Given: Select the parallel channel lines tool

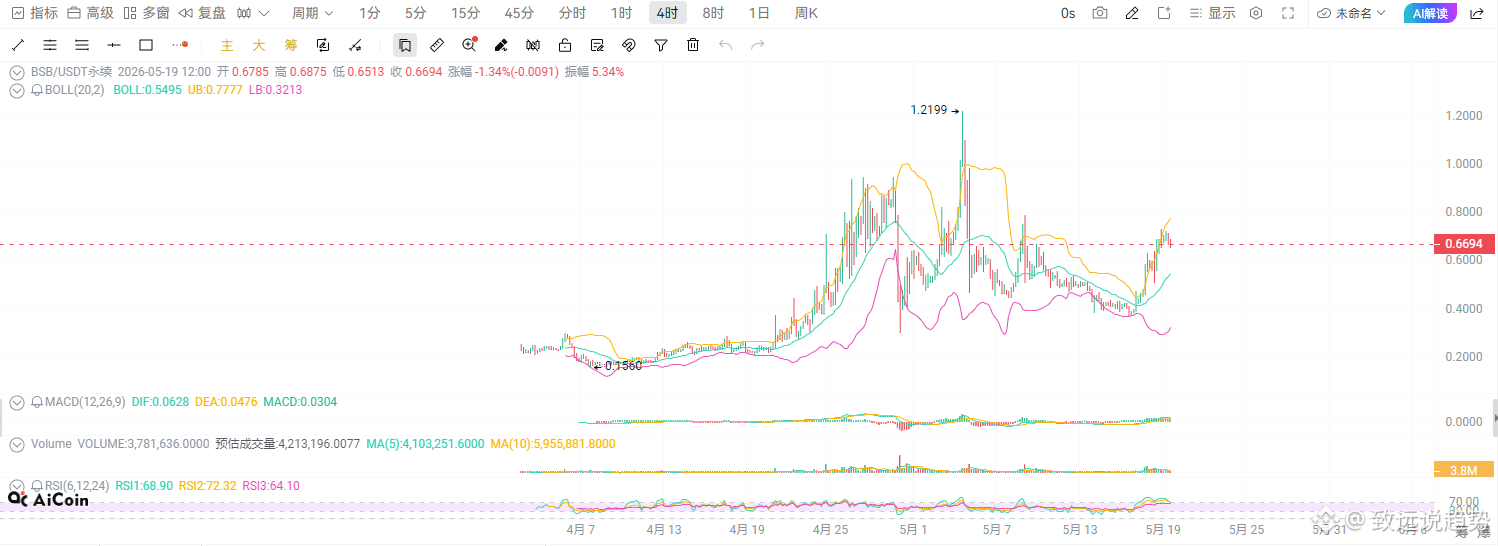Looking at the screenshot, I should tap(50, 45).
